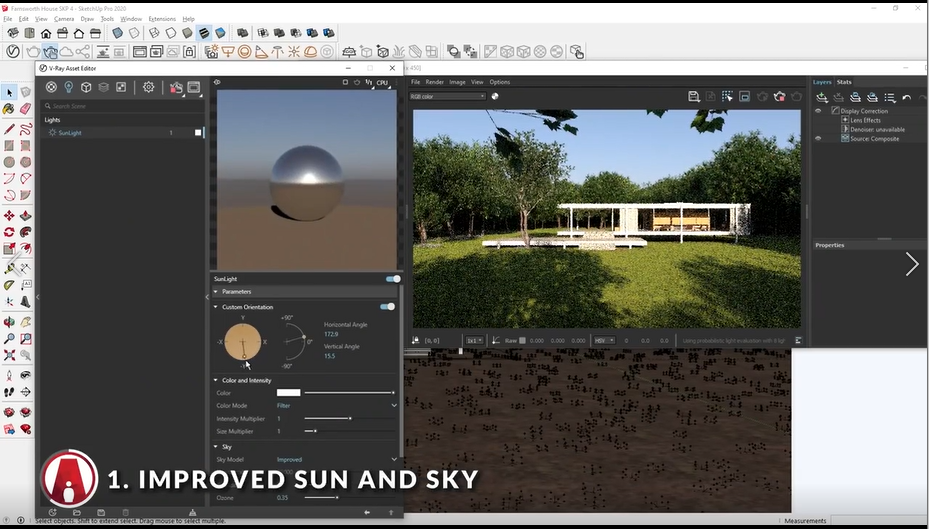Viewport: 929px width, 529px height.
Task: Choose the Pan hand tool
Action: 25,322
